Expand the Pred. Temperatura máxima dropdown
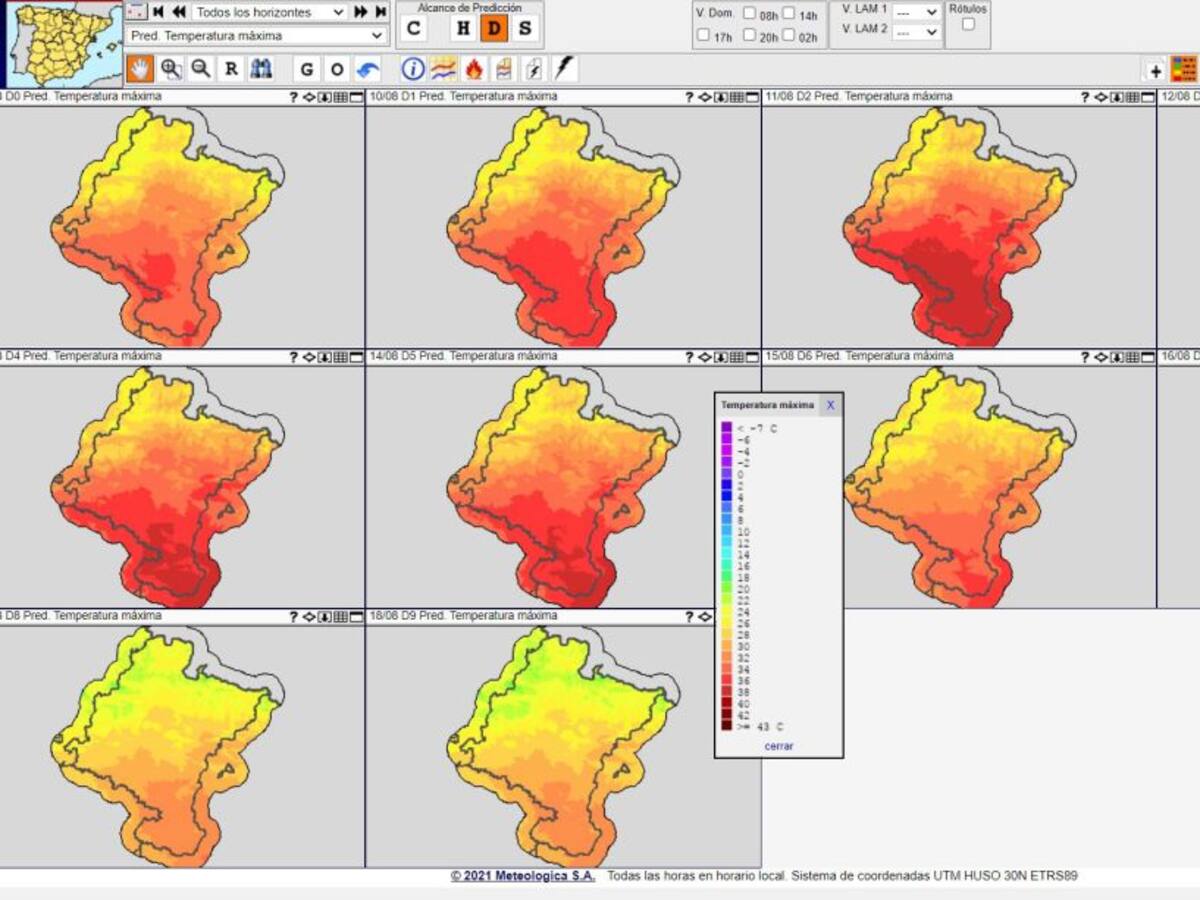 (x=258, y=35)
